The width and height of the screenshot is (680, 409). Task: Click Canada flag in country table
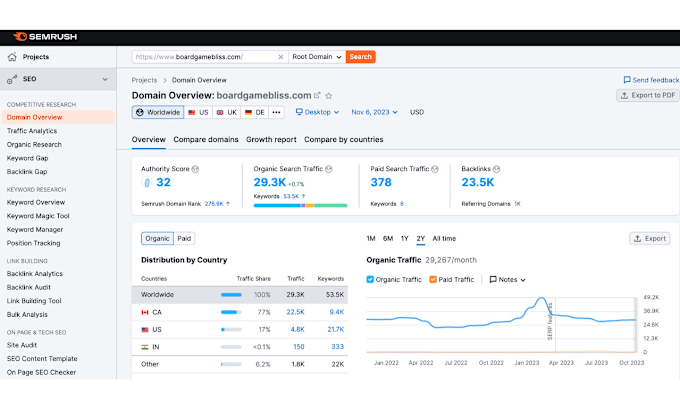[x=145, y=312]
